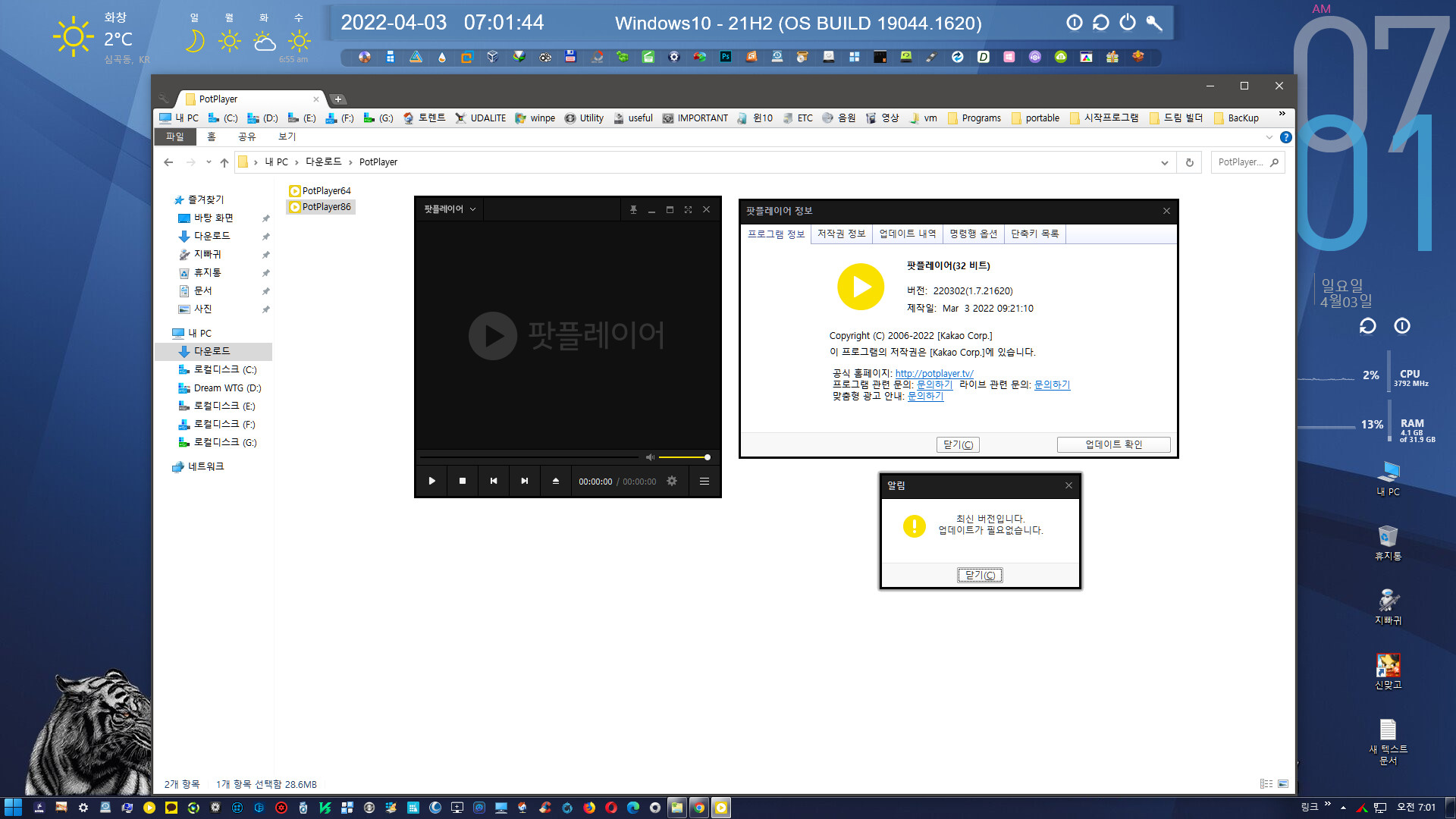Mute the PotPlayer volume speaker icon
Screen dimensions: 1456x819
pos(650,457)
